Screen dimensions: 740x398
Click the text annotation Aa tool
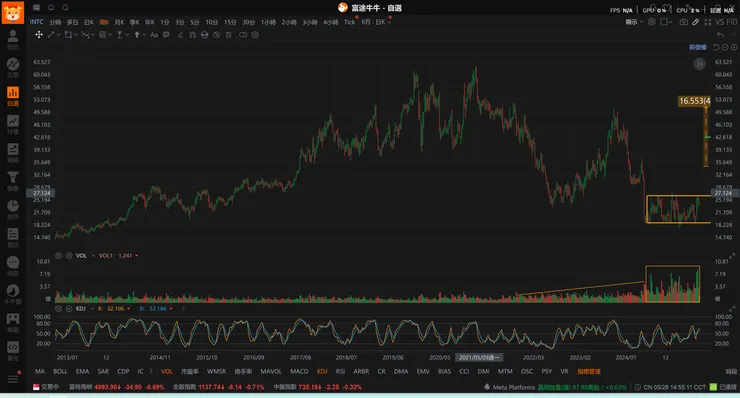pyautogui.click(x=154, y=34)
